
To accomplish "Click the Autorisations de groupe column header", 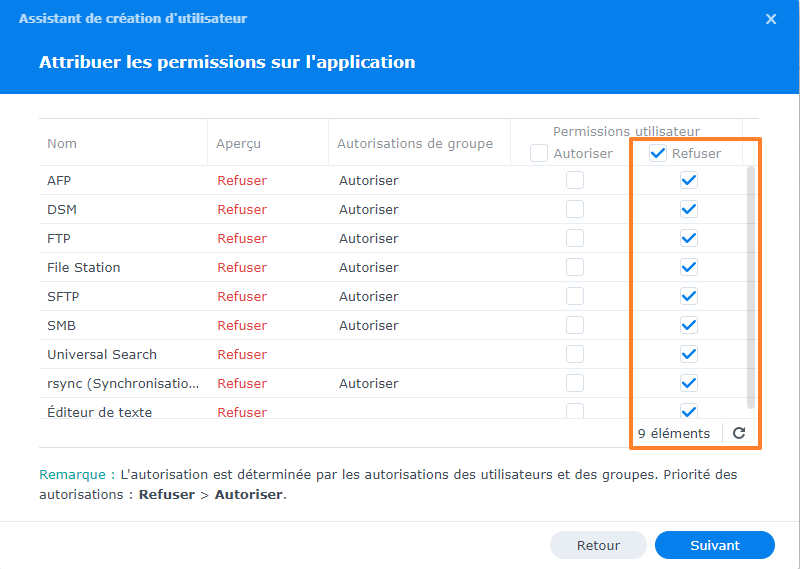I will tap(415, 144).
